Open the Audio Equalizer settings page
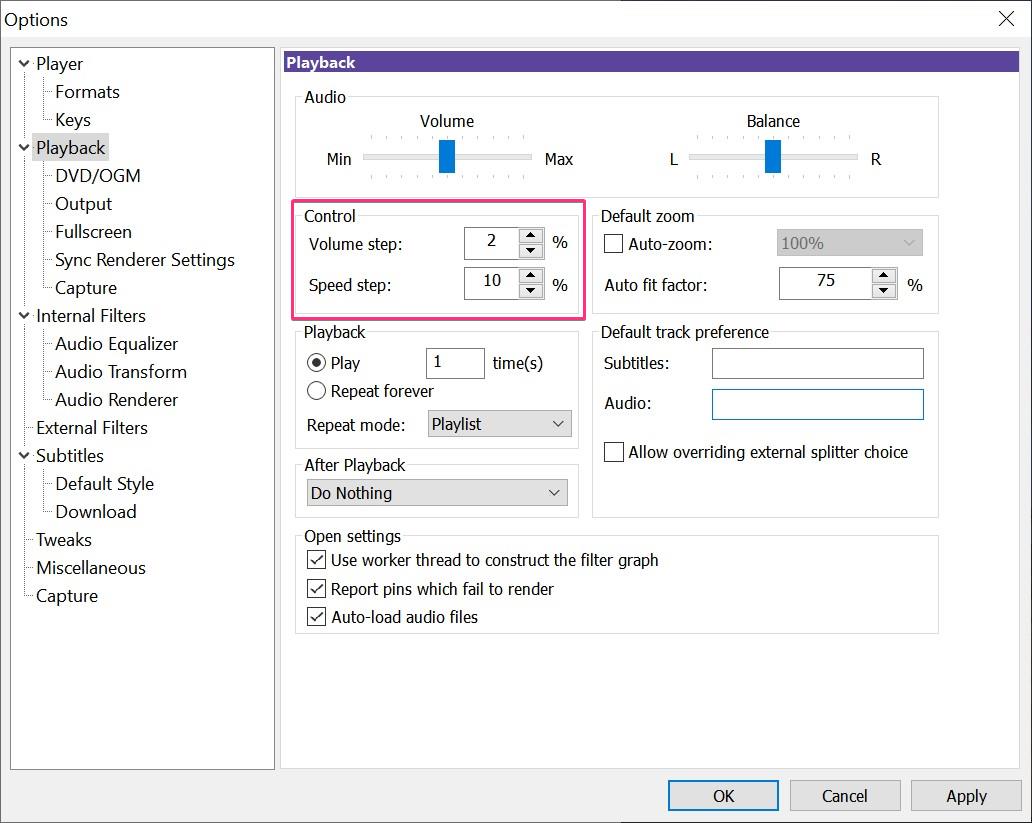Screen dimensions: 1032x823 [117, 343]
